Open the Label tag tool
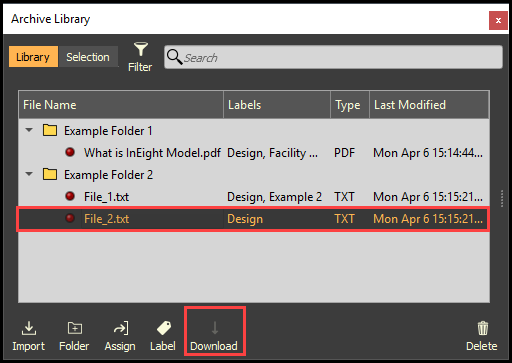 tap(163, 336)
